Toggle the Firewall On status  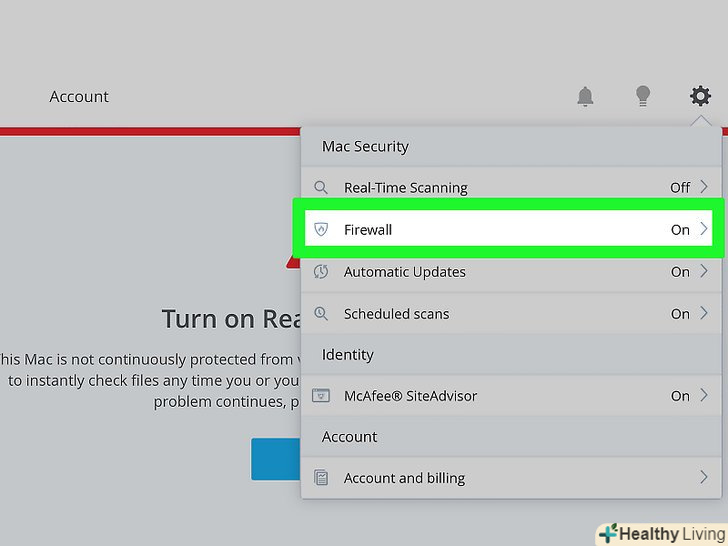(x=680, y=230)
